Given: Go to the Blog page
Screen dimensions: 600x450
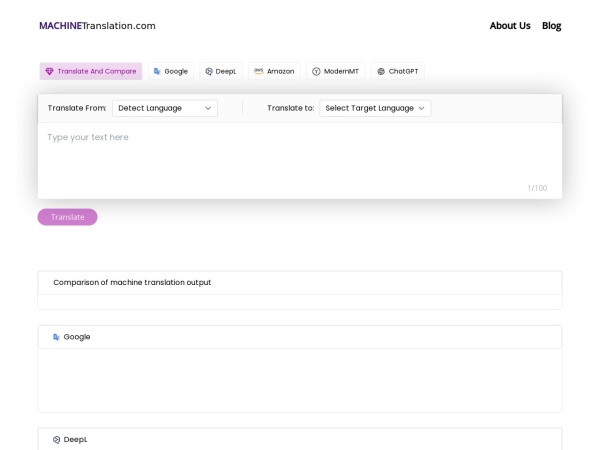Looking at the screenshot, I should pyautogui.click(x=551, y=25).
